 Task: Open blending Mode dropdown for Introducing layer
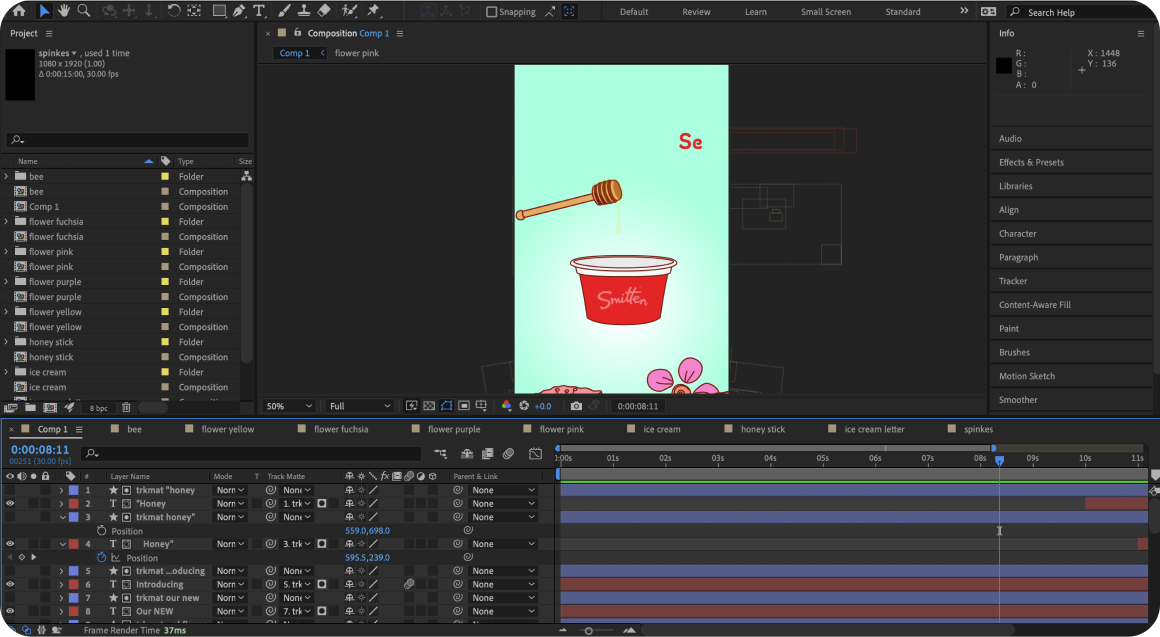[230, 584]
